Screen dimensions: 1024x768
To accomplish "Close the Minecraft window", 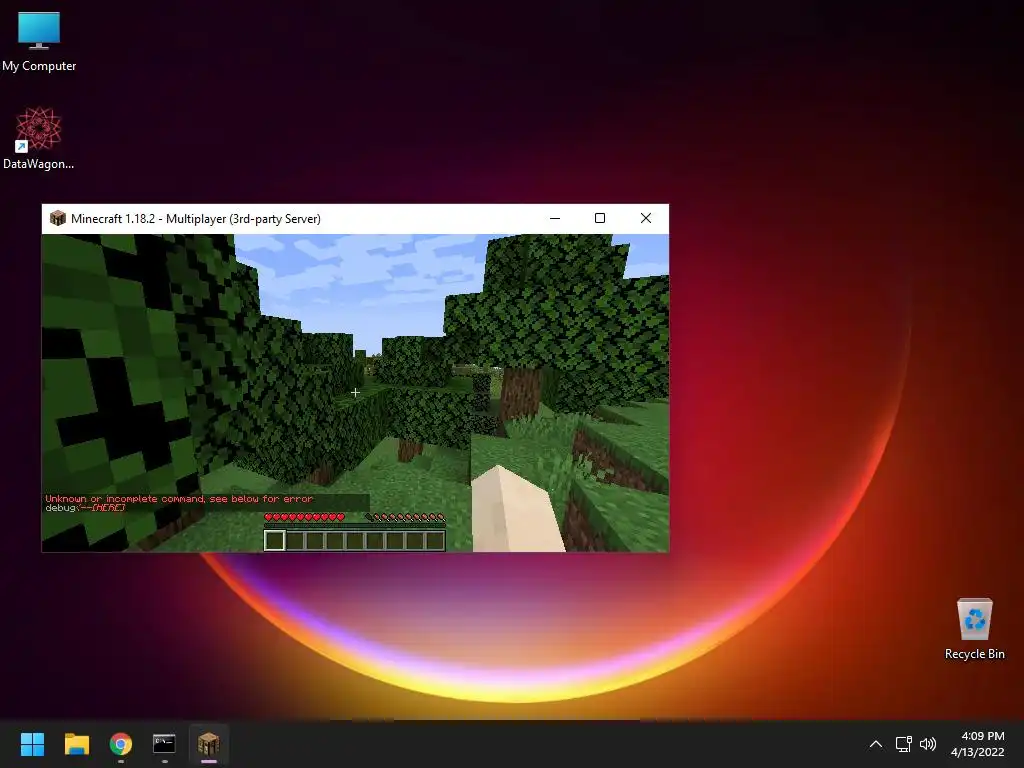I will pos(646,218).
